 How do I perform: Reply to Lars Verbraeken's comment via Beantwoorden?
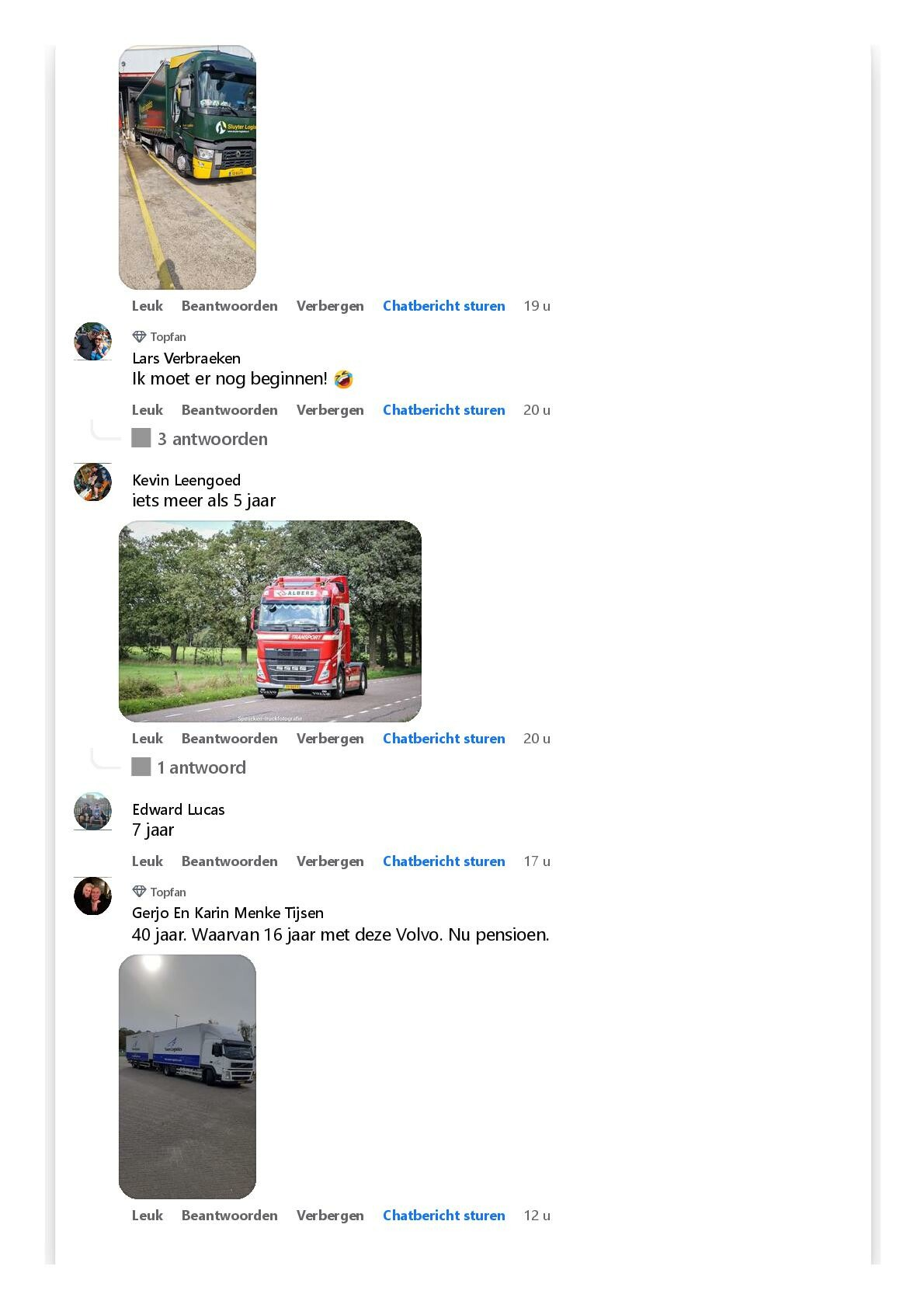229,410
